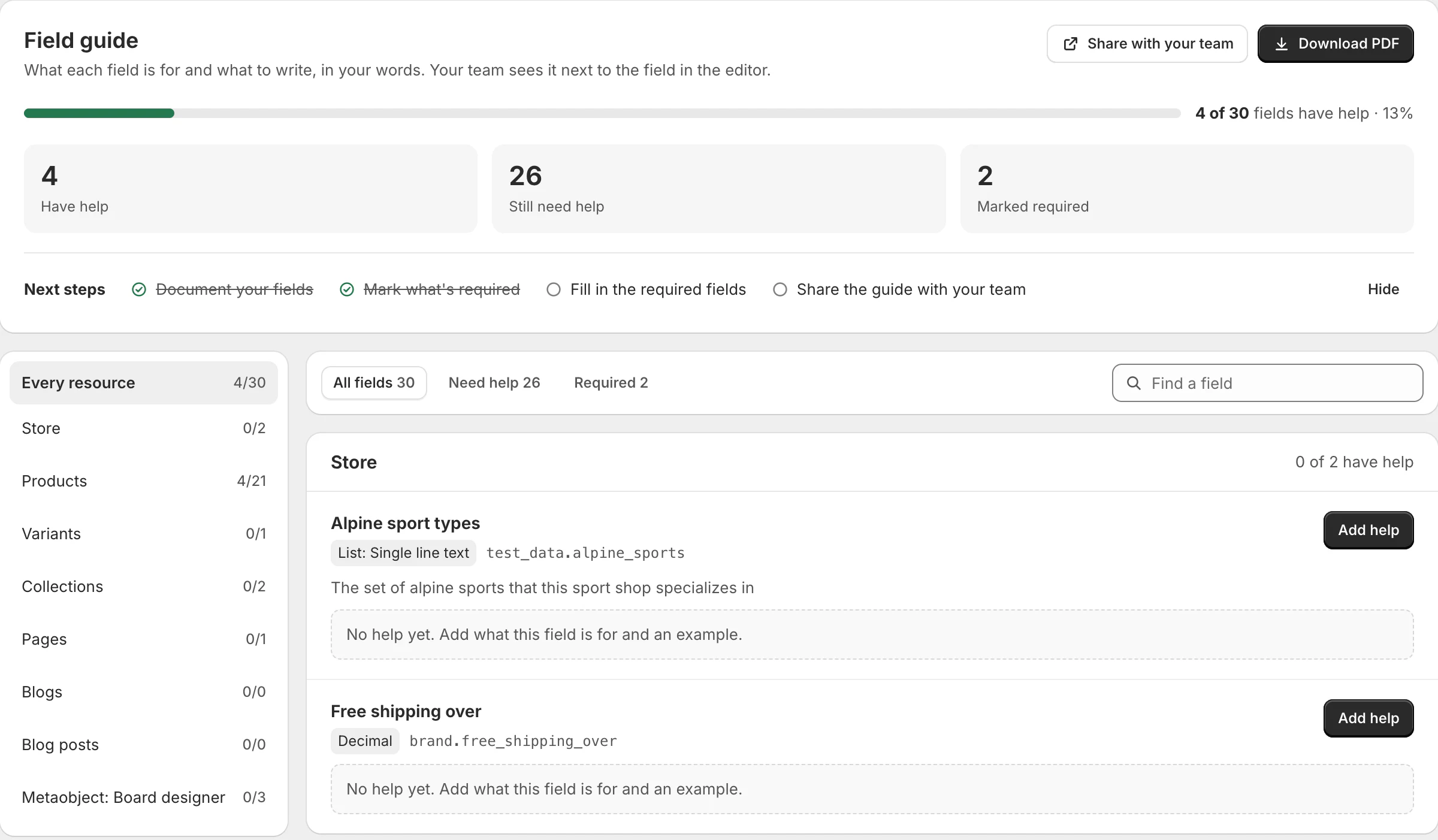Viewport: 1438px width, 840px height.
Task: Click the Download PDF button
Action: (x=1336, y=44)
